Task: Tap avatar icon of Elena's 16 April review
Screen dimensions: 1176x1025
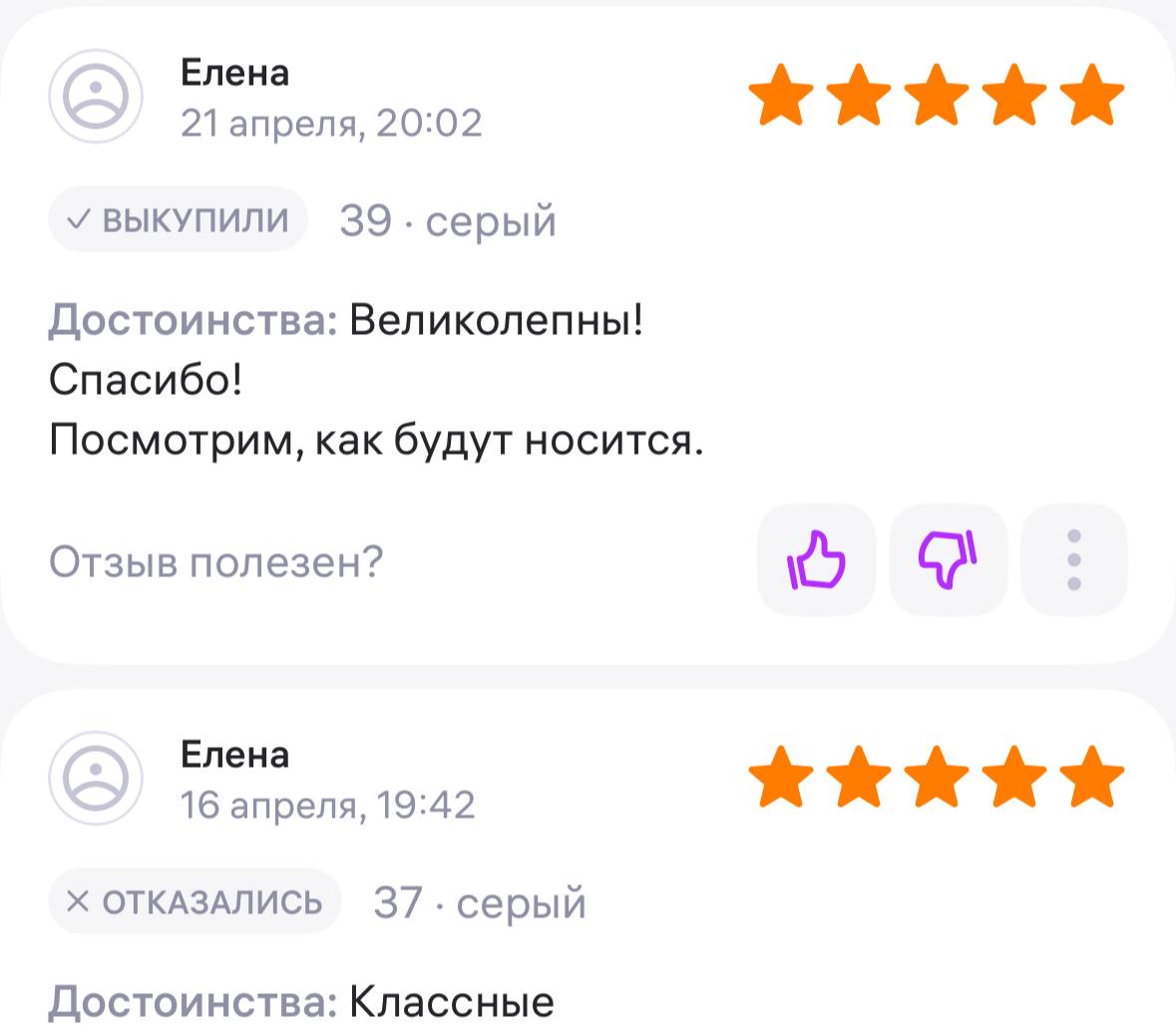Action: [97, 779]
